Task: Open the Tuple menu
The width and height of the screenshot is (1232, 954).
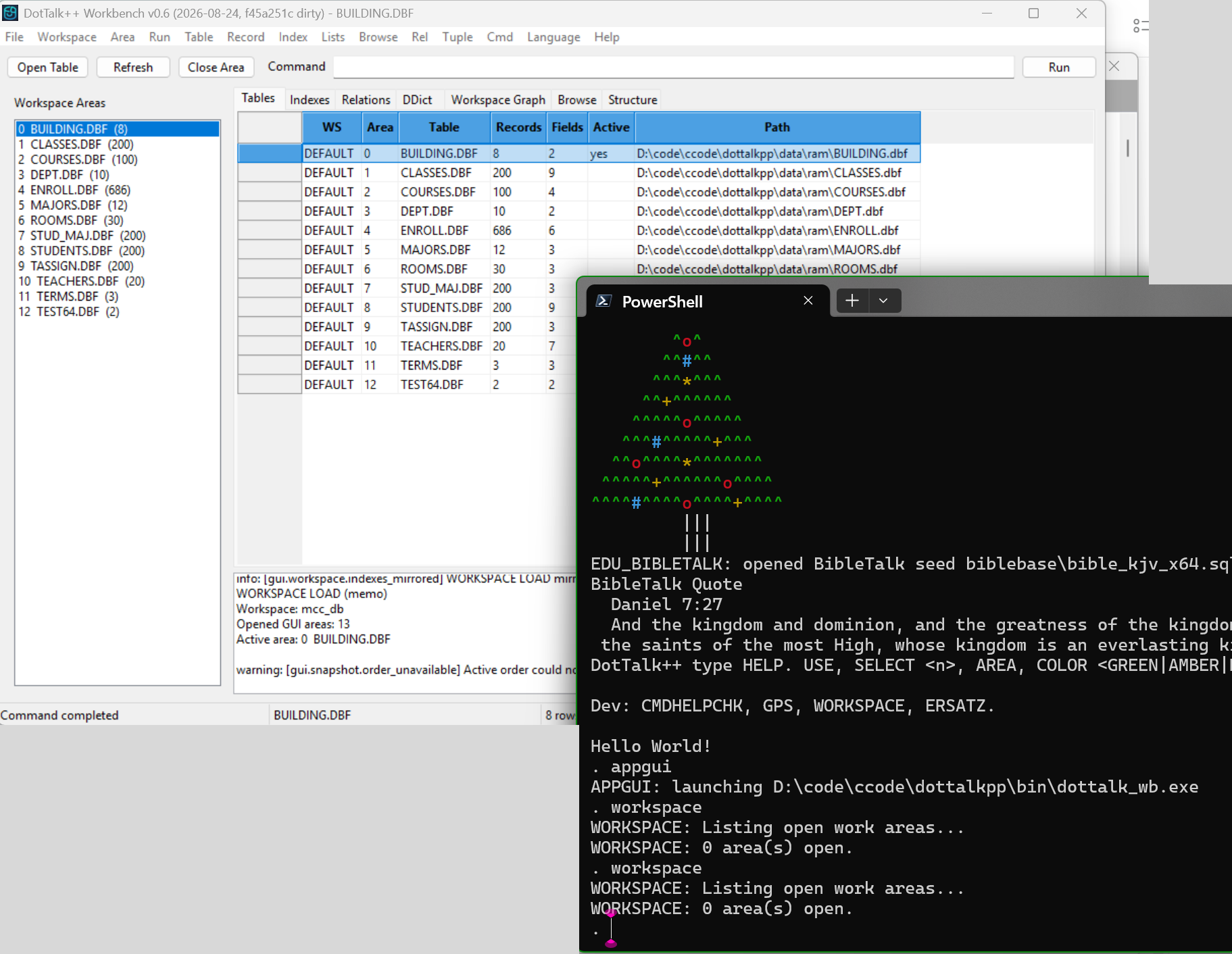Action: click(x=458, y=36)
